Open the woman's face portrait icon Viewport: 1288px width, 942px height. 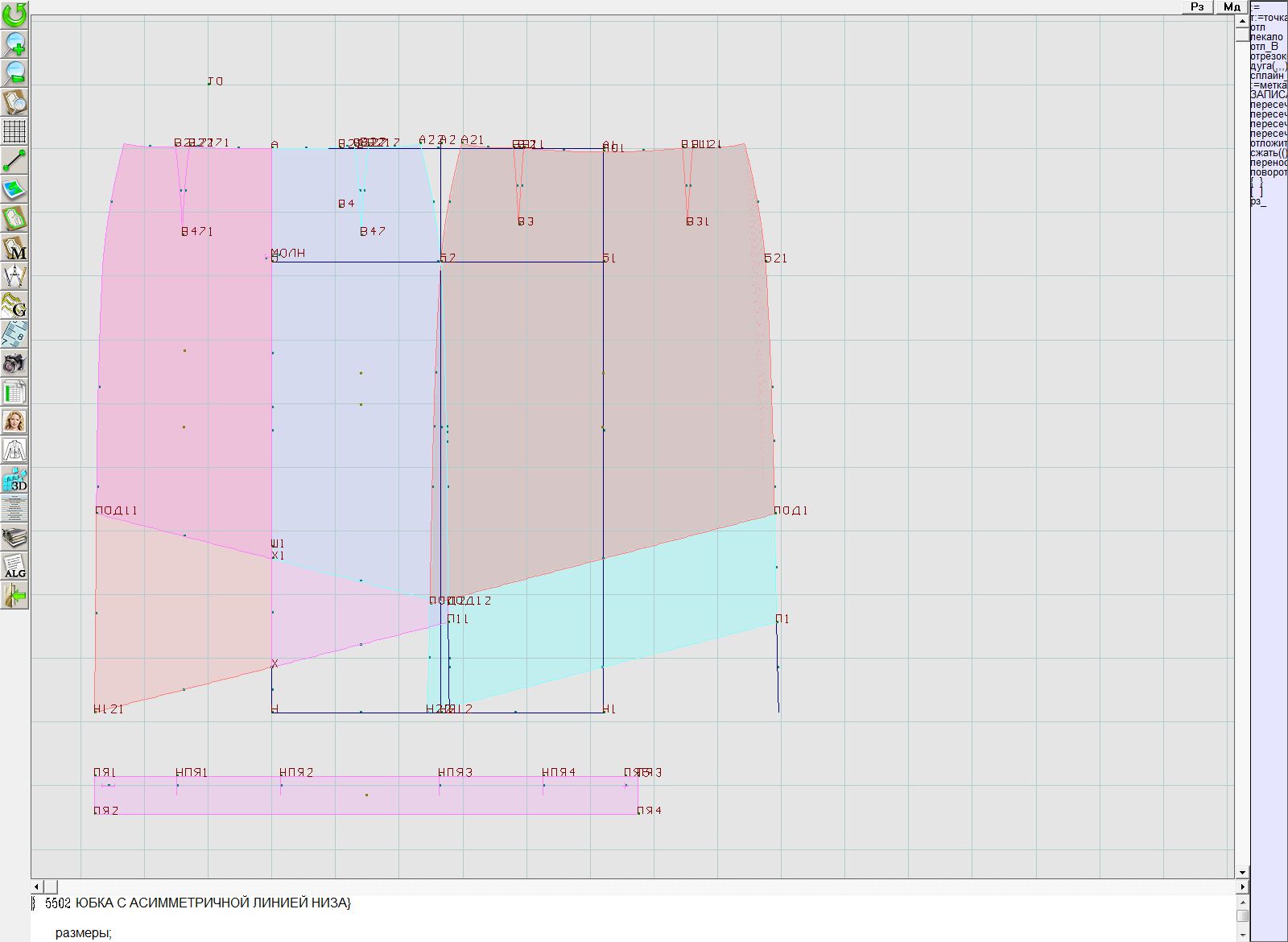14,421
